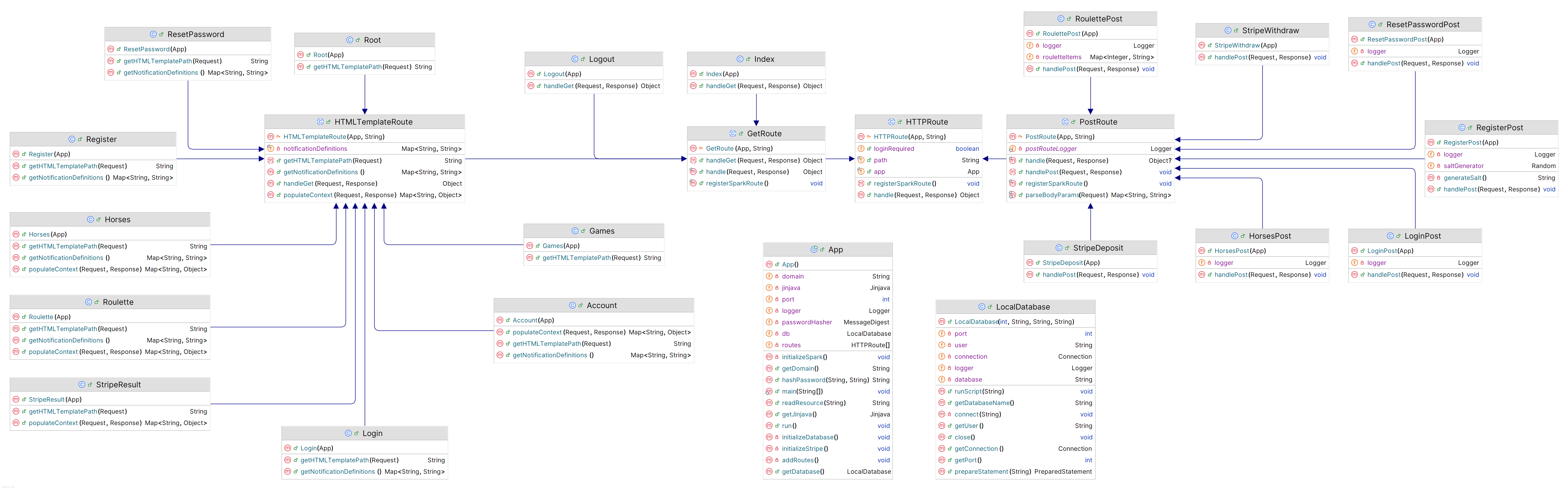This screenshot has width=1568, height=489.
Task: Click the class icon beside RegisterPost title
Action: pyautogui.click(x=1462, y=128)
